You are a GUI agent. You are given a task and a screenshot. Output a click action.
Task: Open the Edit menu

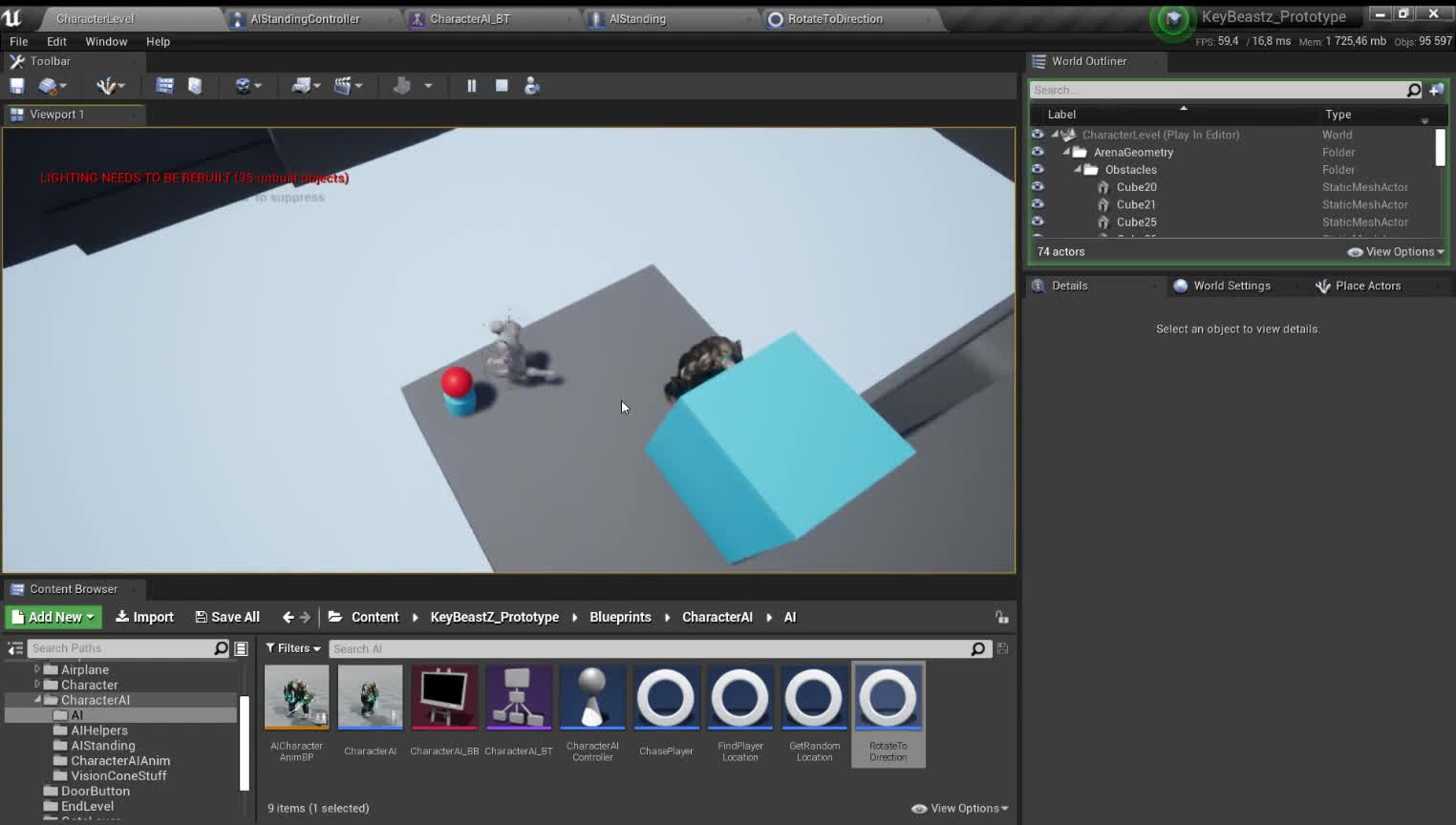coord(56,42)
